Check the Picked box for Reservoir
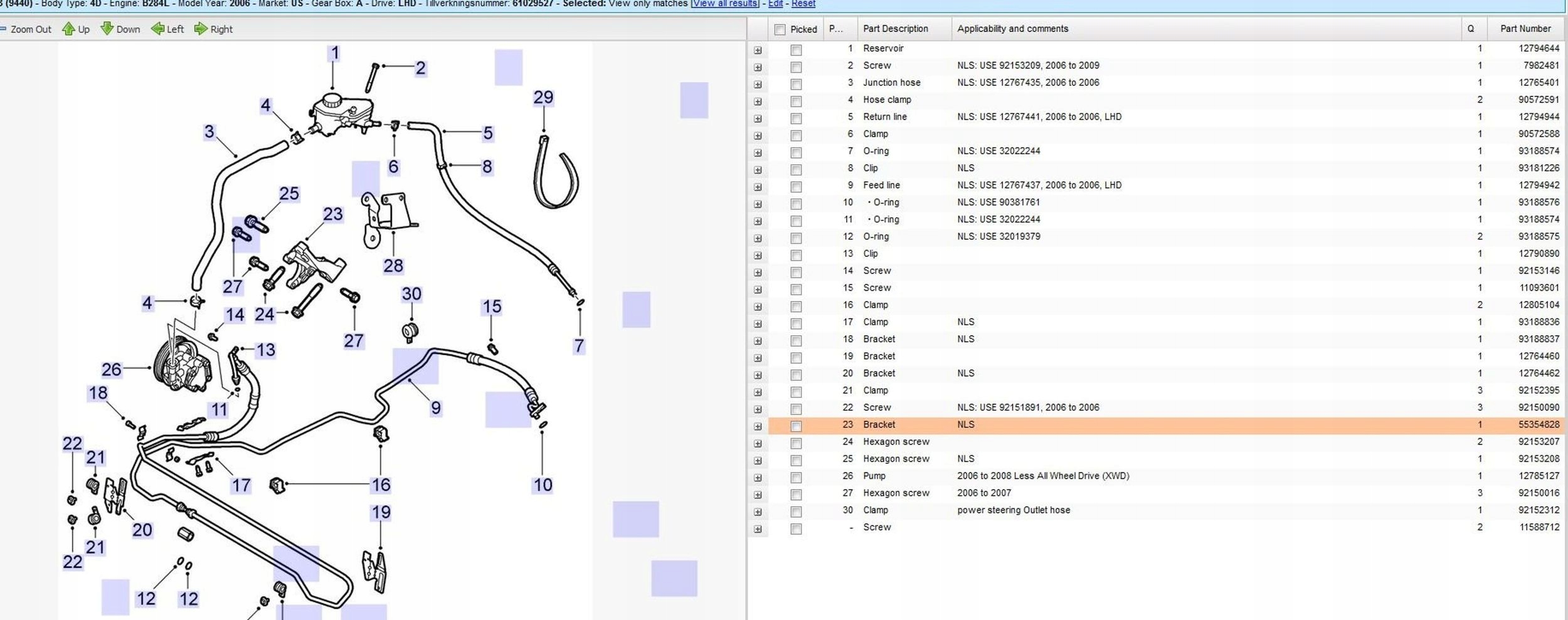The height and width of the screenshot is (620, 1568). [x=796, y=50]
